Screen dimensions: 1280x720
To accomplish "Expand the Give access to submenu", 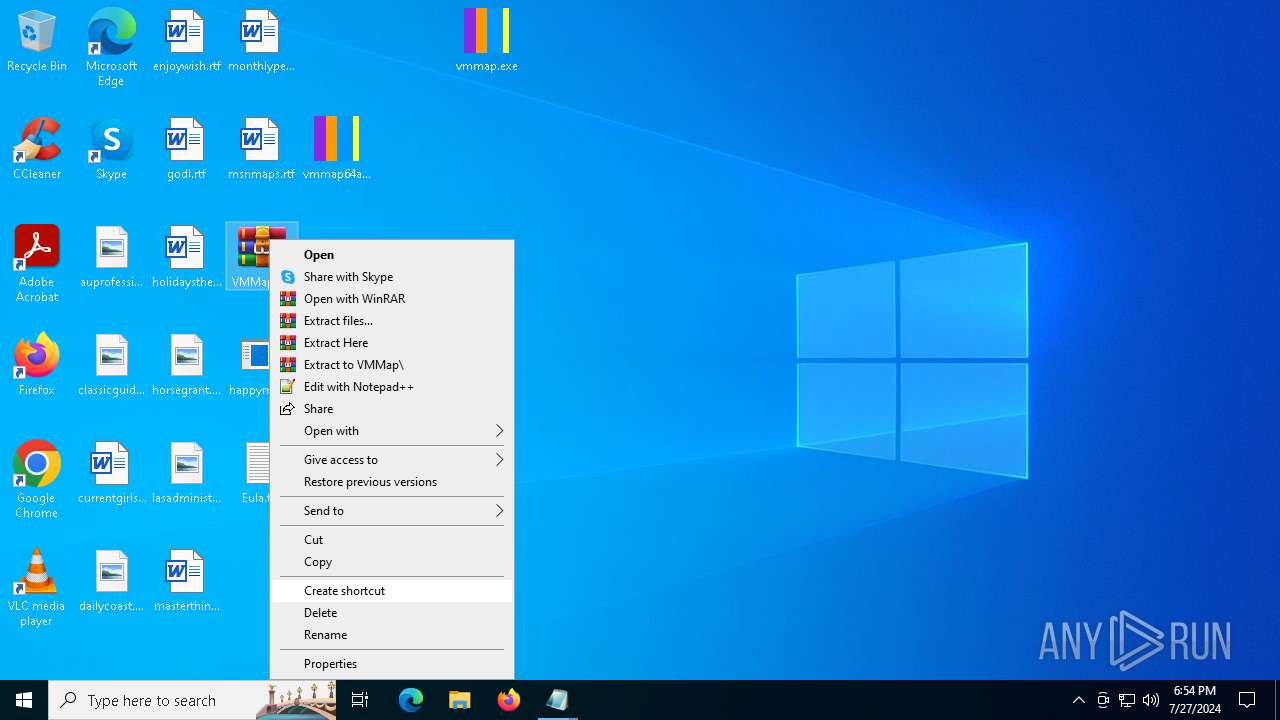I will (x=392, y=460).
